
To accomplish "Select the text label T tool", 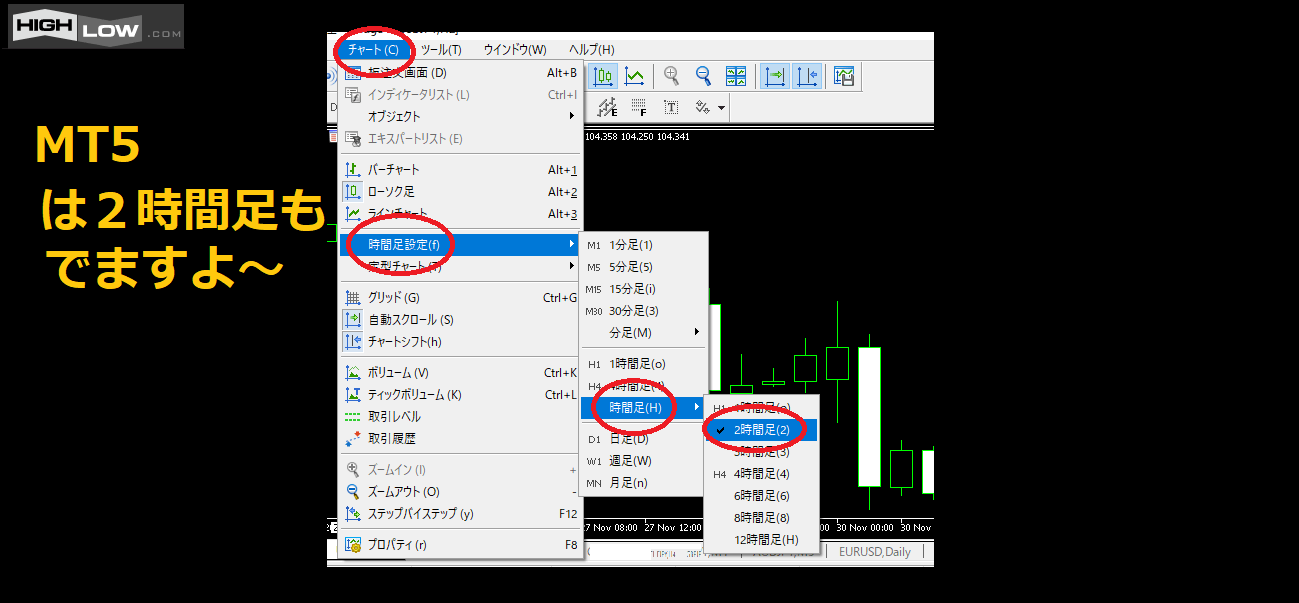I will (671, 107).
